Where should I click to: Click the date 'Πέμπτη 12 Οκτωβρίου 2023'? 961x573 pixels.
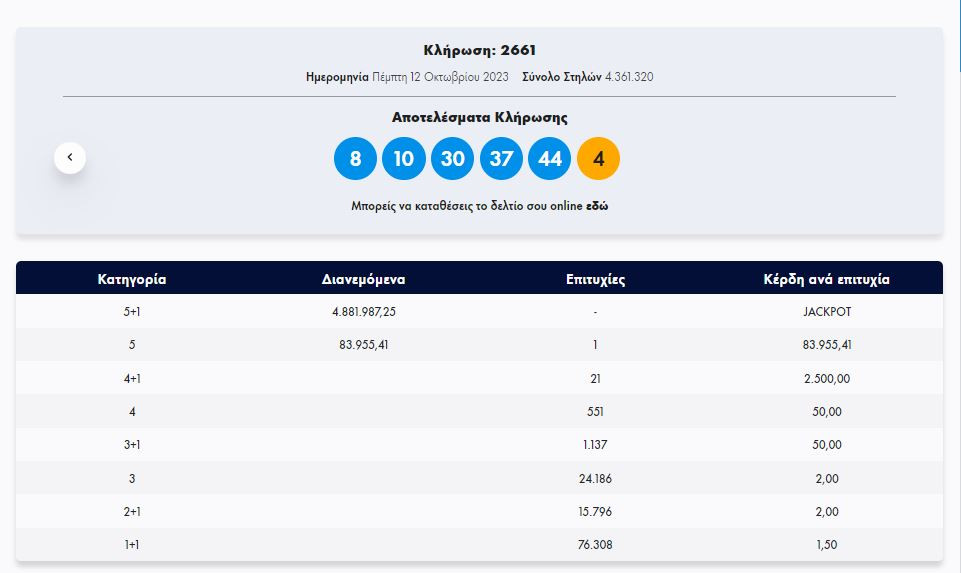point(440,77)
